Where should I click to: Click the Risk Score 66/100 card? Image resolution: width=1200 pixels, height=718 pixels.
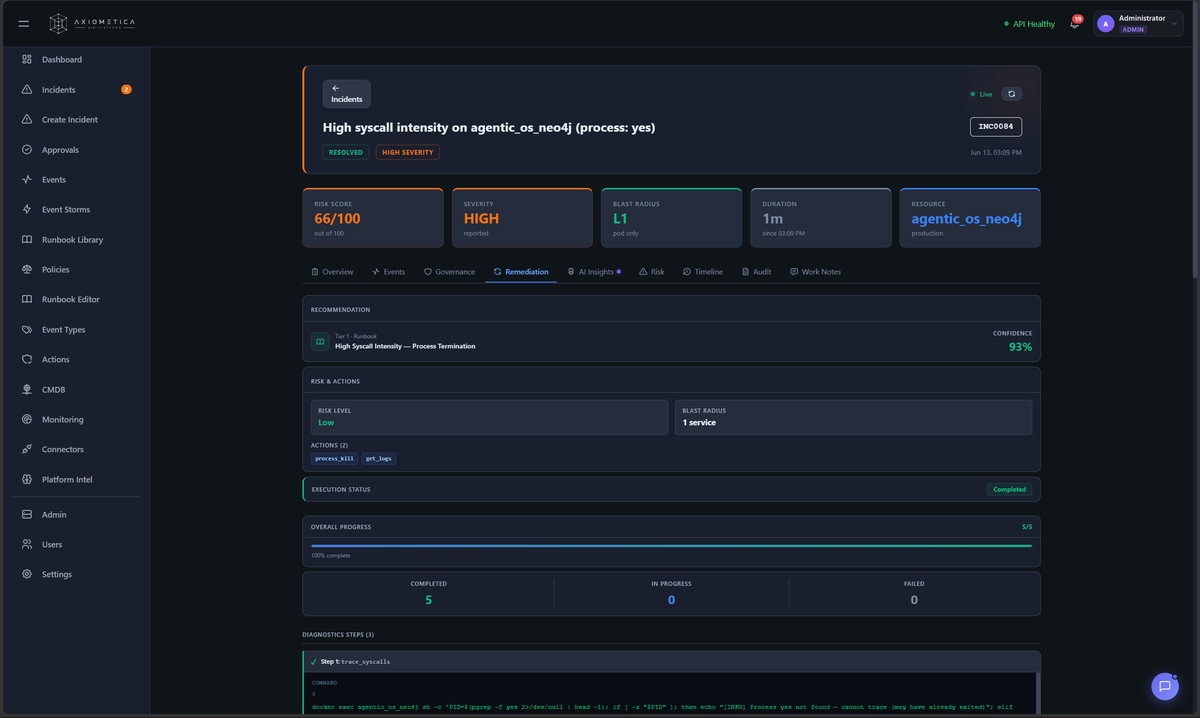click(x=373, y=218)
